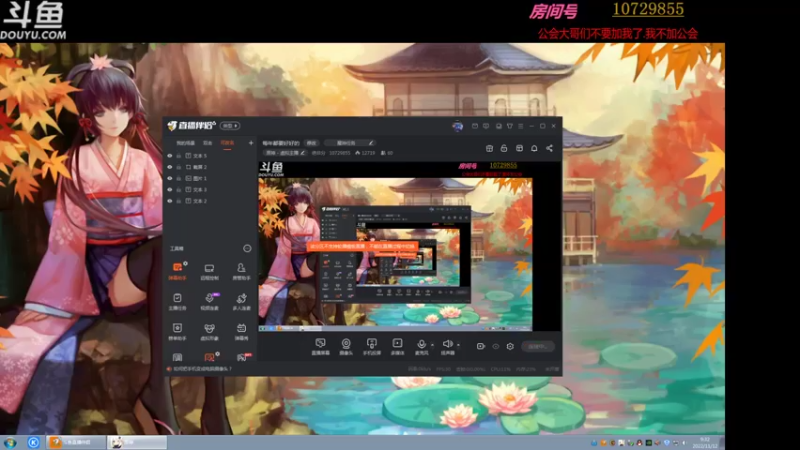
Task: Click the second open window taskbar button
Action: coord(137,442)
